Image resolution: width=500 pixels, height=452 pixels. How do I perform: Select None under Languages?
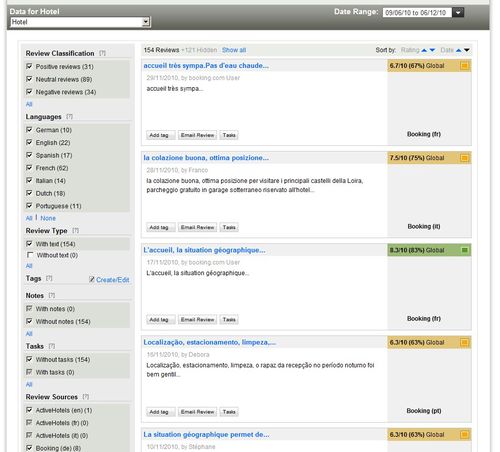(48, 218)
